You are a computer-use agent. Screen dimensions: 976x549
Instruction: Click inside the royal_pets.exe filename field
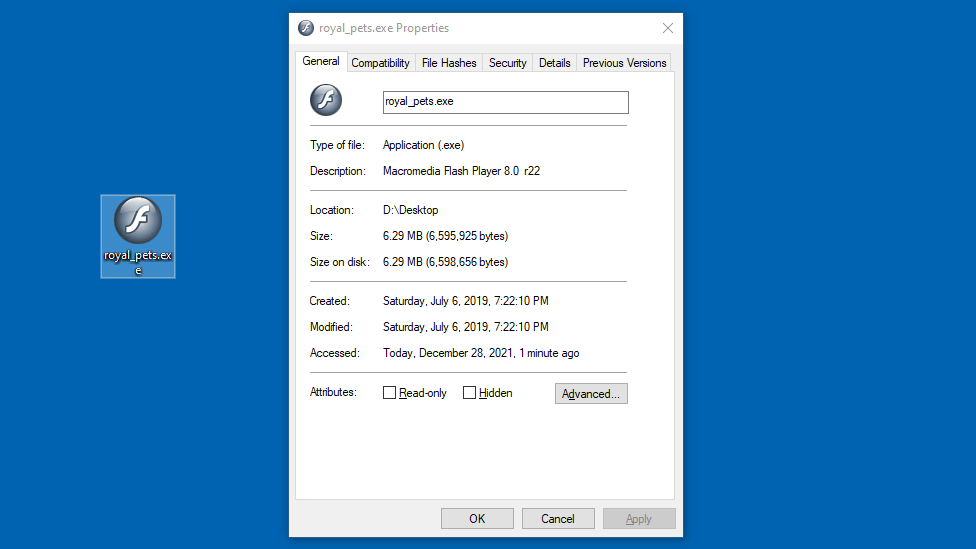(505, 102)
